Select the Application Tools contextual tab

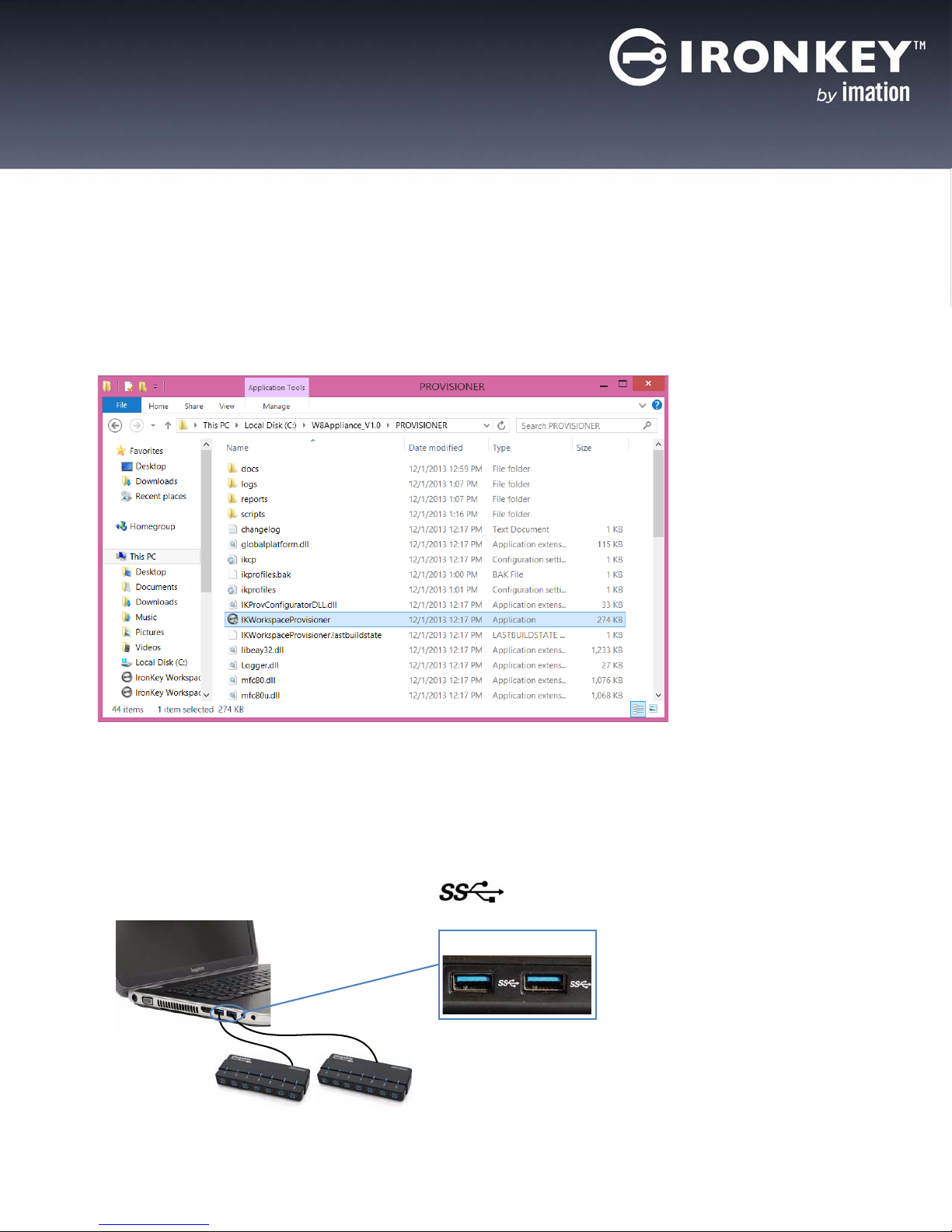pos(277,387)
